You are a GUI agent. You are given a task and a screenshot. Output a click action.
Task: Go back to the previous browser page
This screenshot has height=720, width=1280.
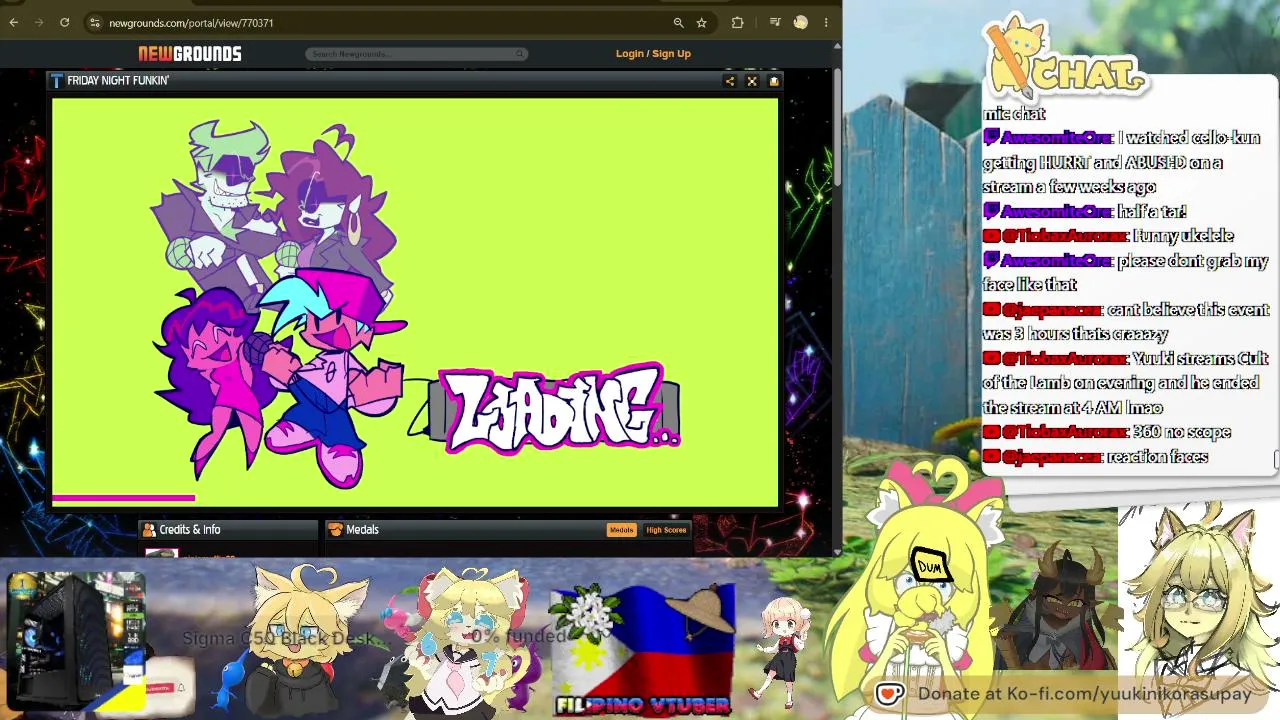14,22
